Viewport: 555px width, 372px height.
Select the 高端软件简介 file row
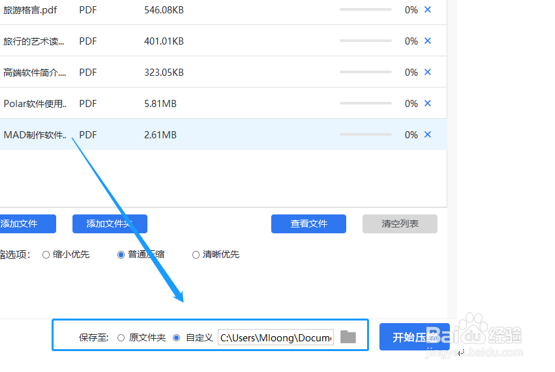[223, 72]
